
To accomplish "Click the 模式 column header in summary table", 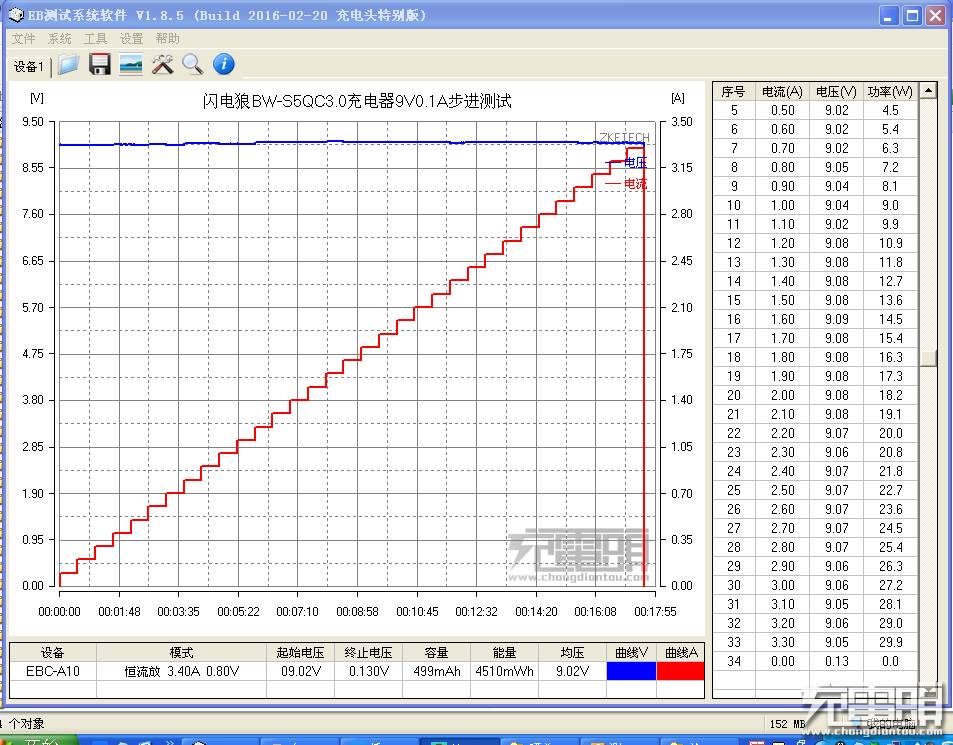I will click(181, 653).
